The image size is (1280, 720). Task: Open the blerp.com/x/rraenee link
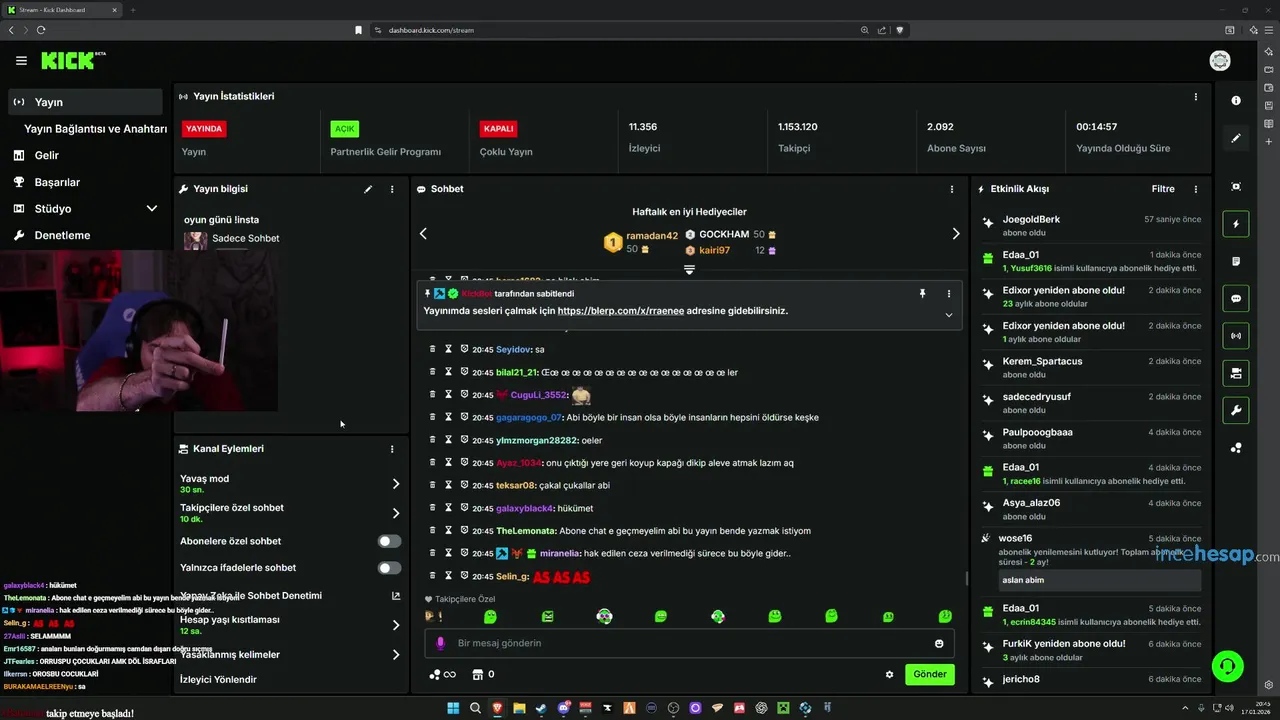tap(621, 311)
